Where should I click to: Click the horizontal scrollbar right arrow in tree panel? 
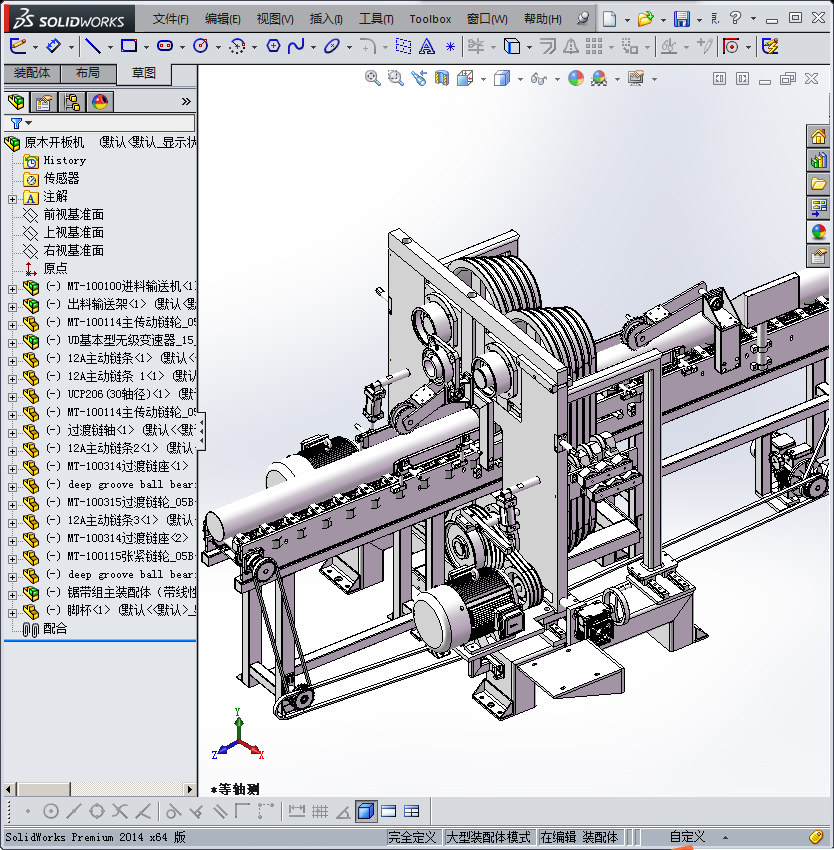(189, 789)
